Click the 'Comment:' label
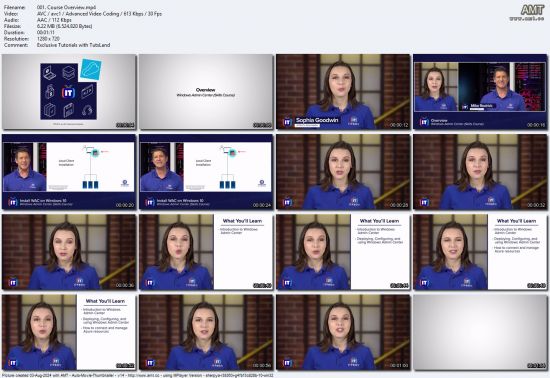Viewport: 550px width, 378px height. 16,45
